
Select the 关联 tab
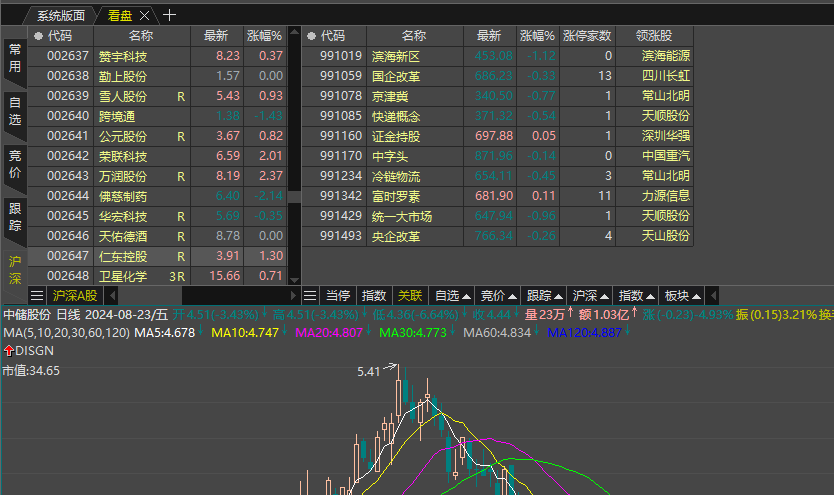click(410, 296)
